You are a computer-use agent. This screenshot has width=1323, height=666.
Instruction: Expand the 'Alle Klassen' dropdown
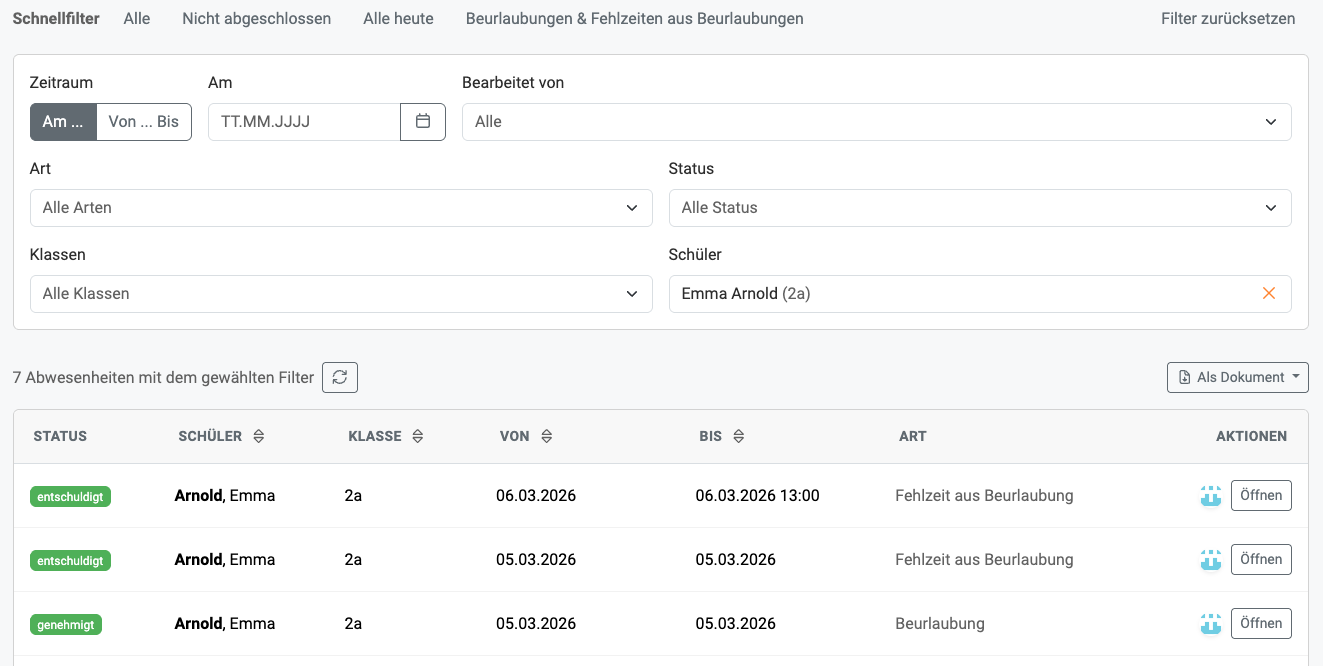(x=341, y=294)
